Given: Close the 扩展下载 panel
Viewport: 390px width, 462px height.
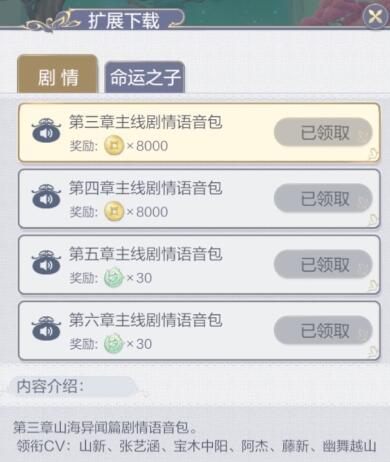Looking at the screenshot, I should click(x=375, y=16).
